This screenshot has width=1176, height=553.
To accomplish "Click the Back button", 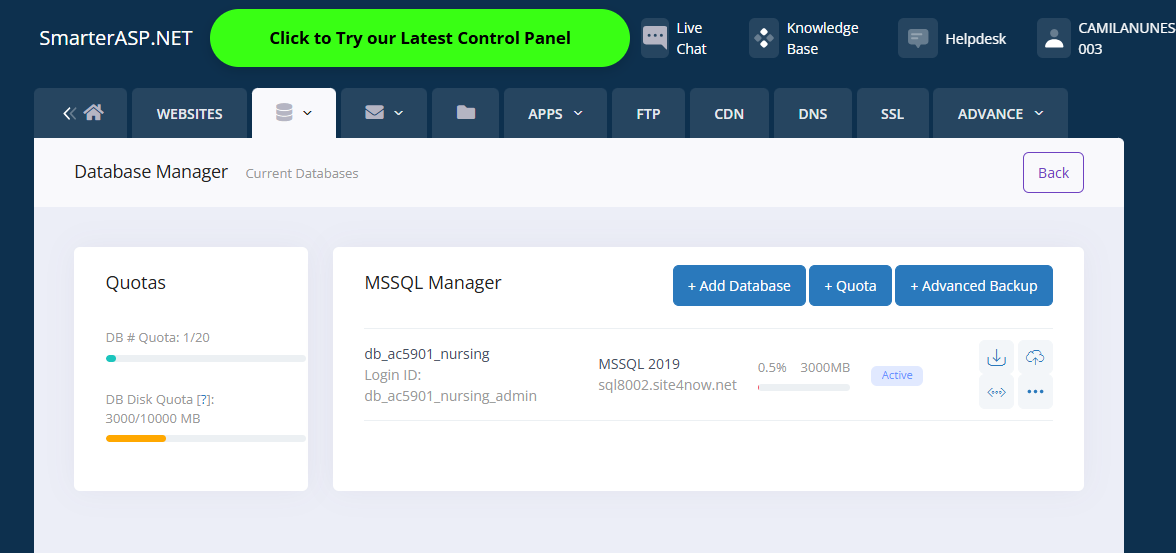I will (1053, 173).
